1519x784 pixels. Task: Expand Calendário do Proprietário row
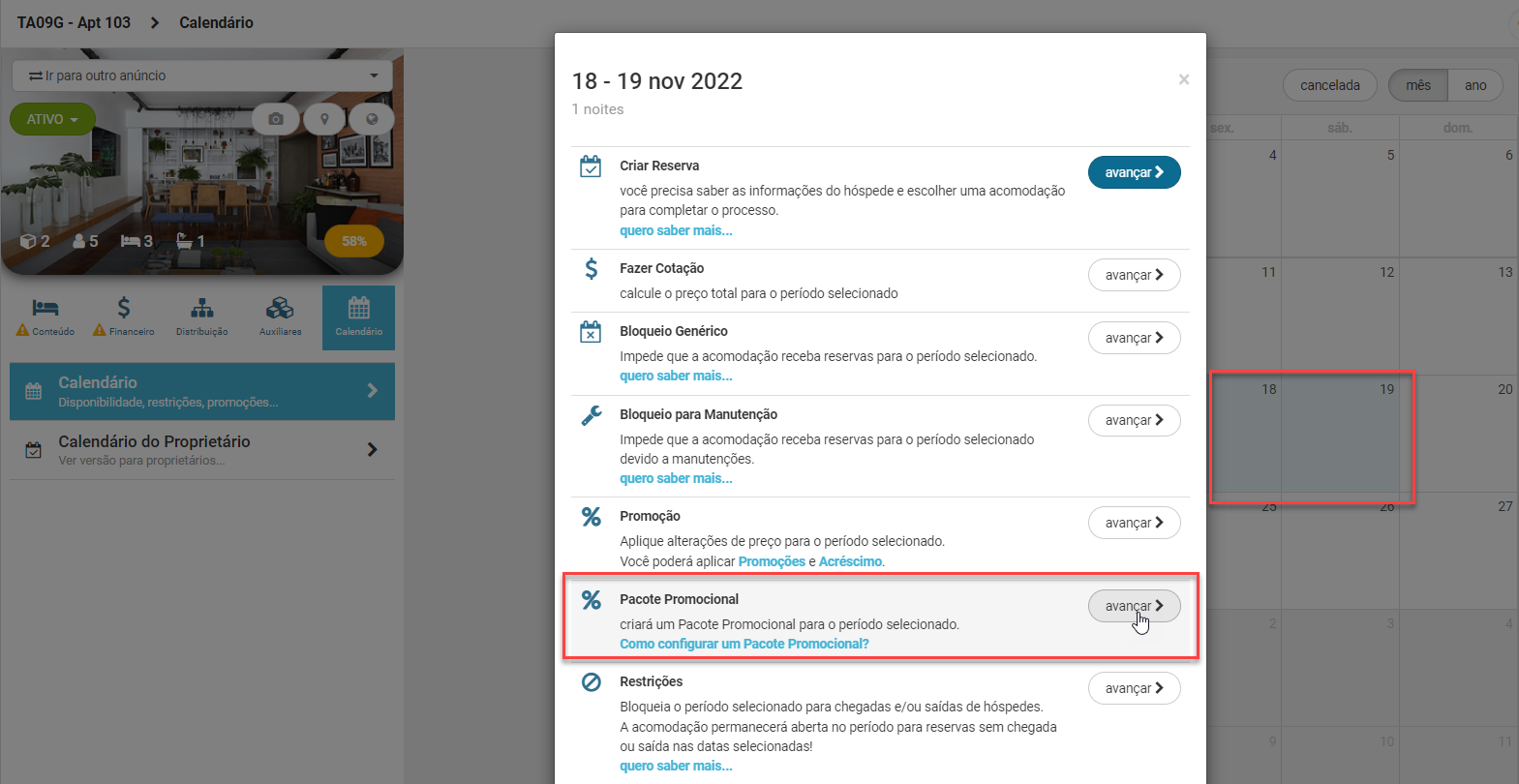(x=202, y=450)
